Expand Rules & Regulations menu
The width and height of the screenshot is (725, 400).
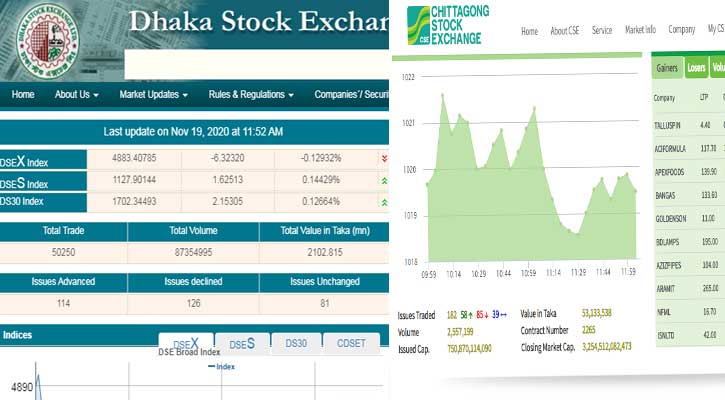(250, 95)
